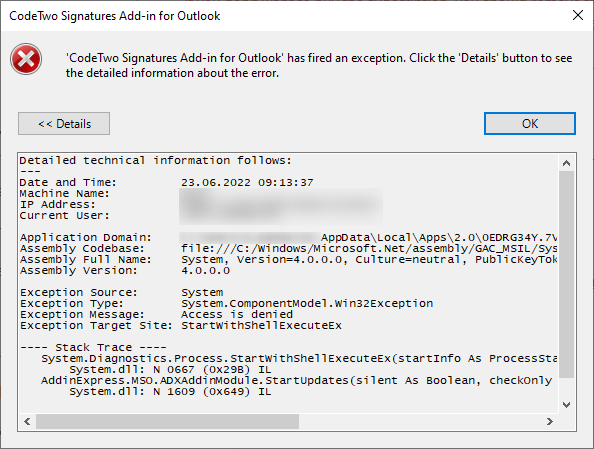Click the vertical scrollbar up arrow
Screen dimensions: 594x449
566,163
